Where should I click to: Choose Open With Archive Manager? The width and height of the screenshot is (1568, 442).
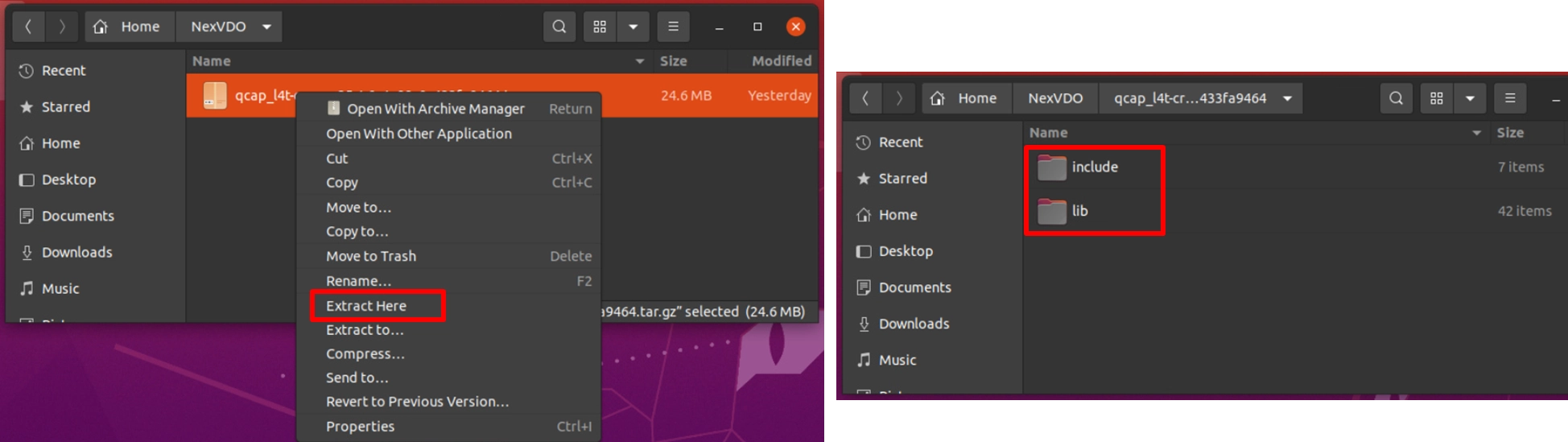[x=435, y=109]
